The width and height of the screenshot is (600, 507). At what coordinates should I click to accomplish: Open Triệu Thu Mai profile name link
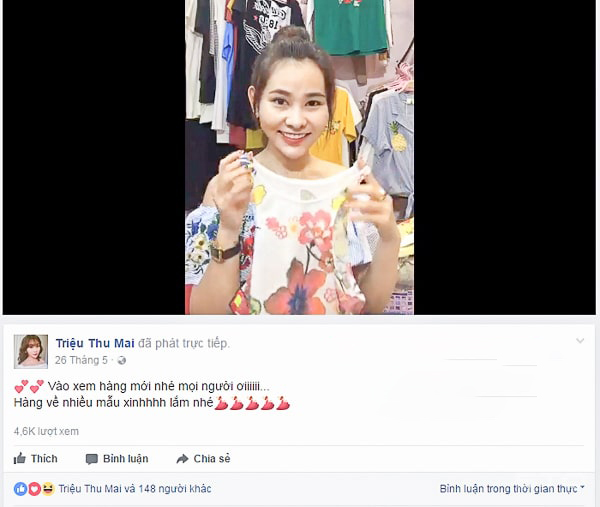95,343
